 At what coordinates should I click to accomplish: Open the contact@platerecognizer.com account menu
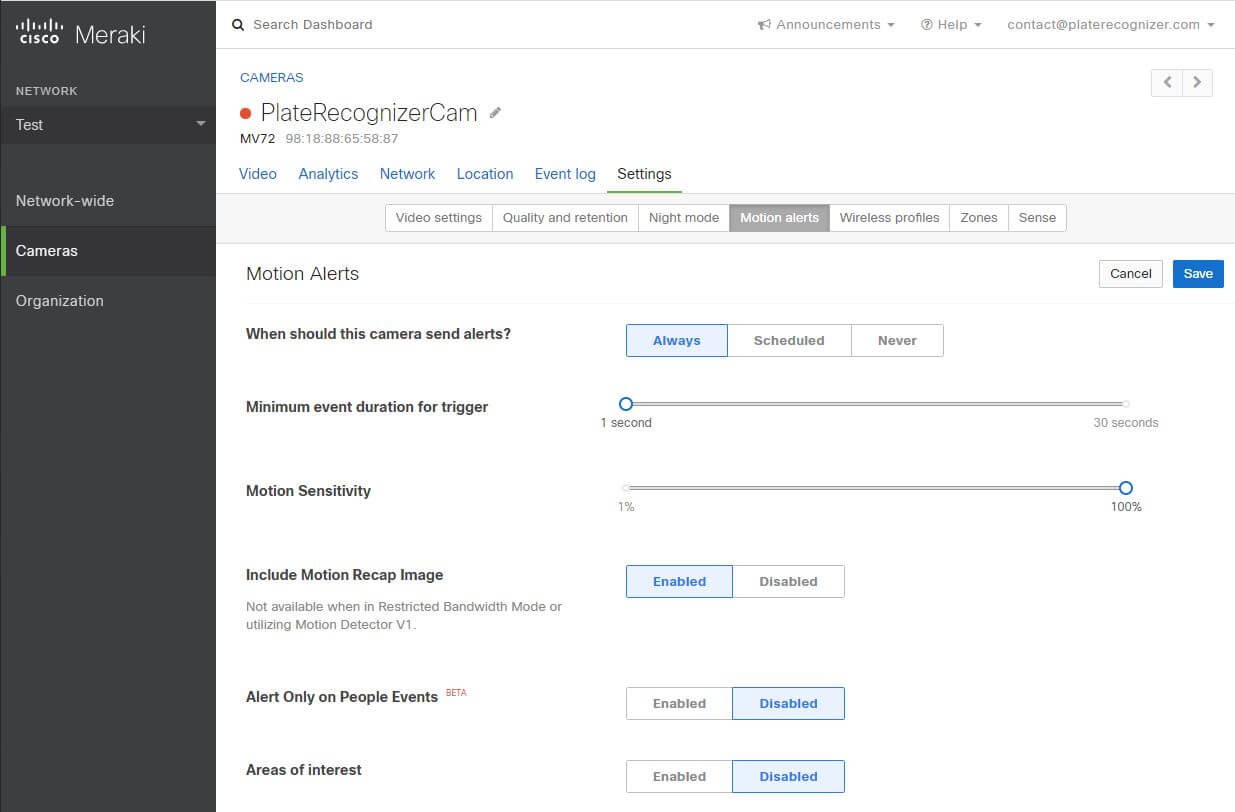point(1111,25)
